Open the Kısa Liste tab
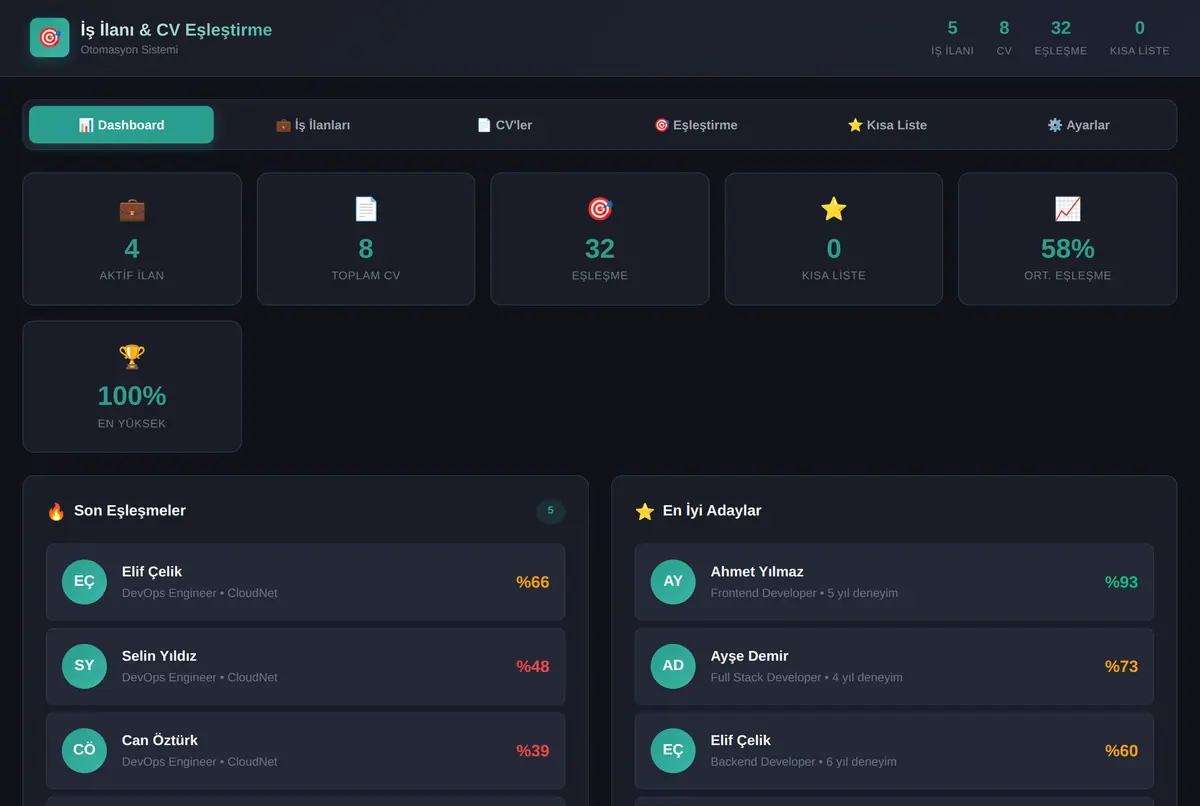This screenshot has width=1200, height=806. (x=887, y=125)
